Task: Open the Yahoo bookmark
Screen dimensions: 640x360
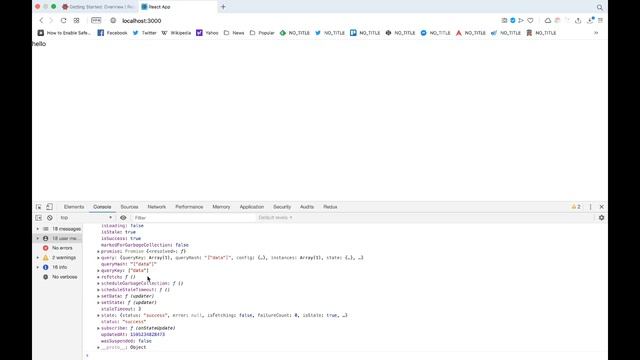Action: [x=207, y=33]
